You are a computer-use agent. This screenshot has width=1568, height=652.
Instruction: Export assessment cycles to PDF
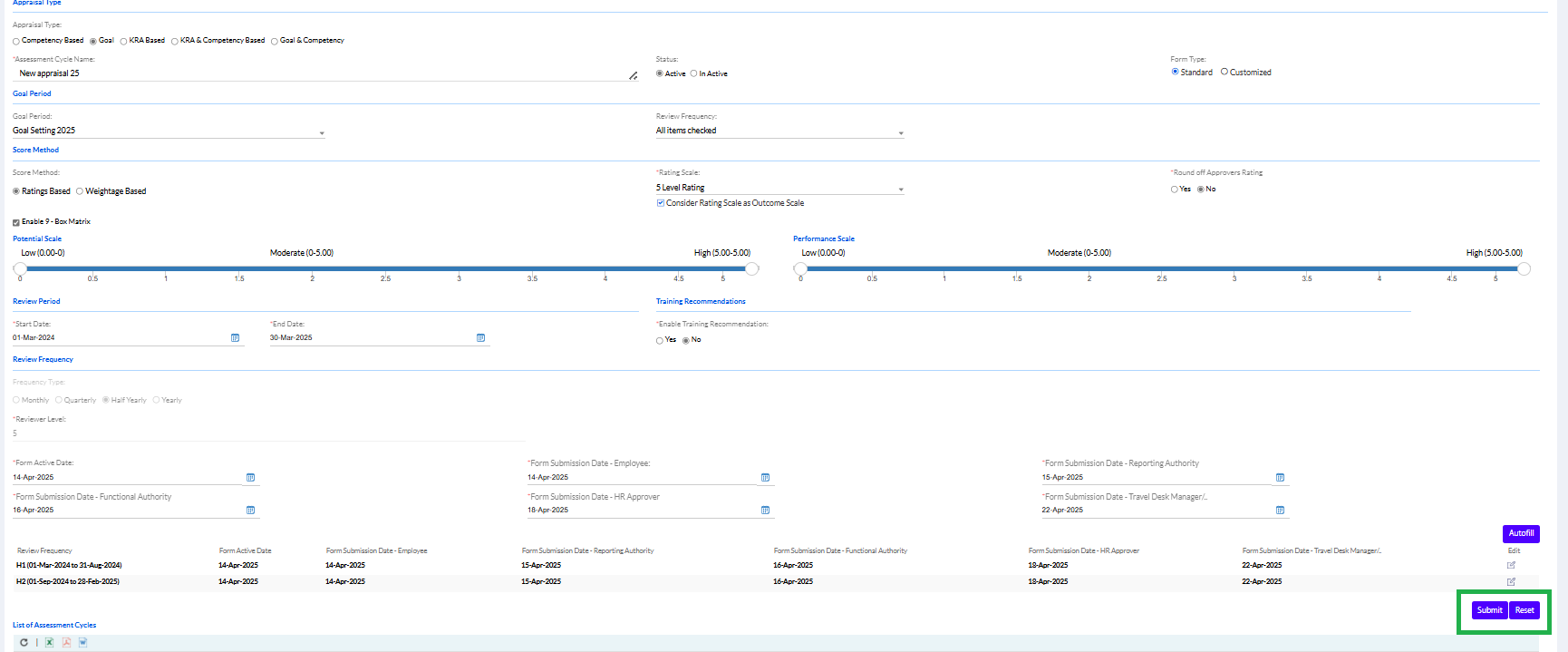click(66, 642)
